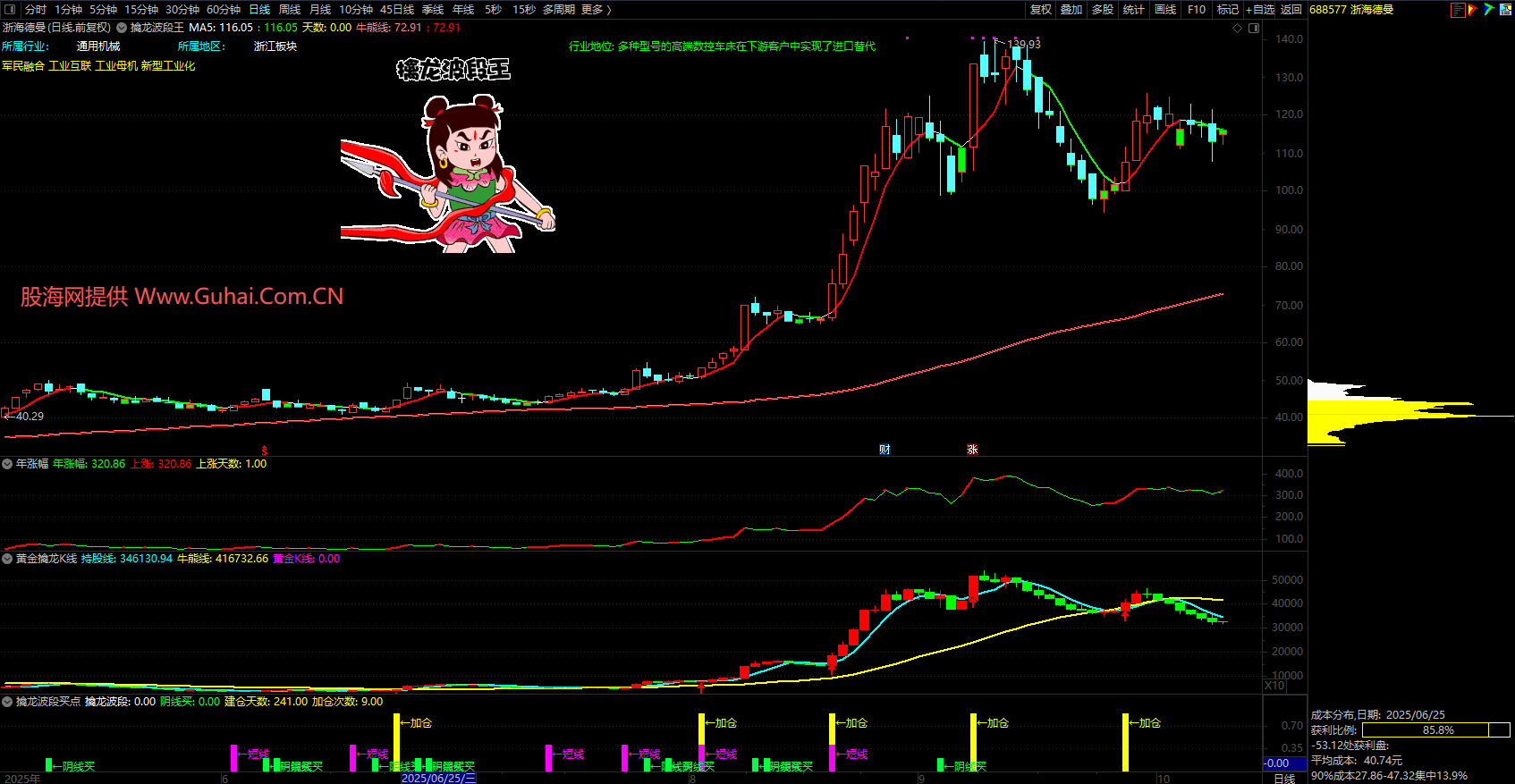Switch to the 15秒 period tab
1515x784 pixels.
(x=524, y=10)
